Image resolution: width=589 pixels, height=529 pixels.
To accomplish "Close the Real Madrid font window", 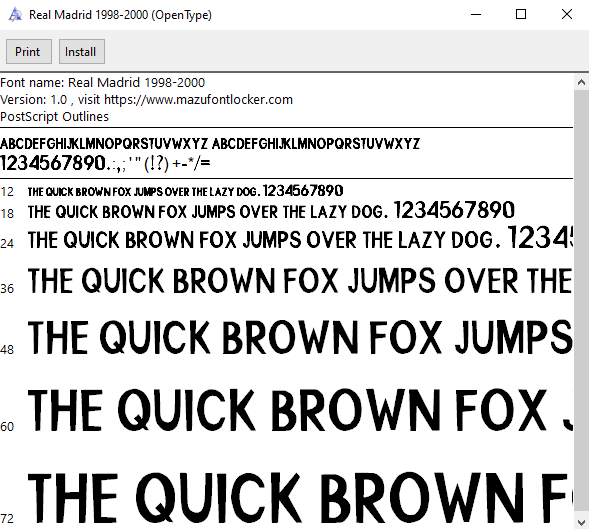I will click(566, 15).
